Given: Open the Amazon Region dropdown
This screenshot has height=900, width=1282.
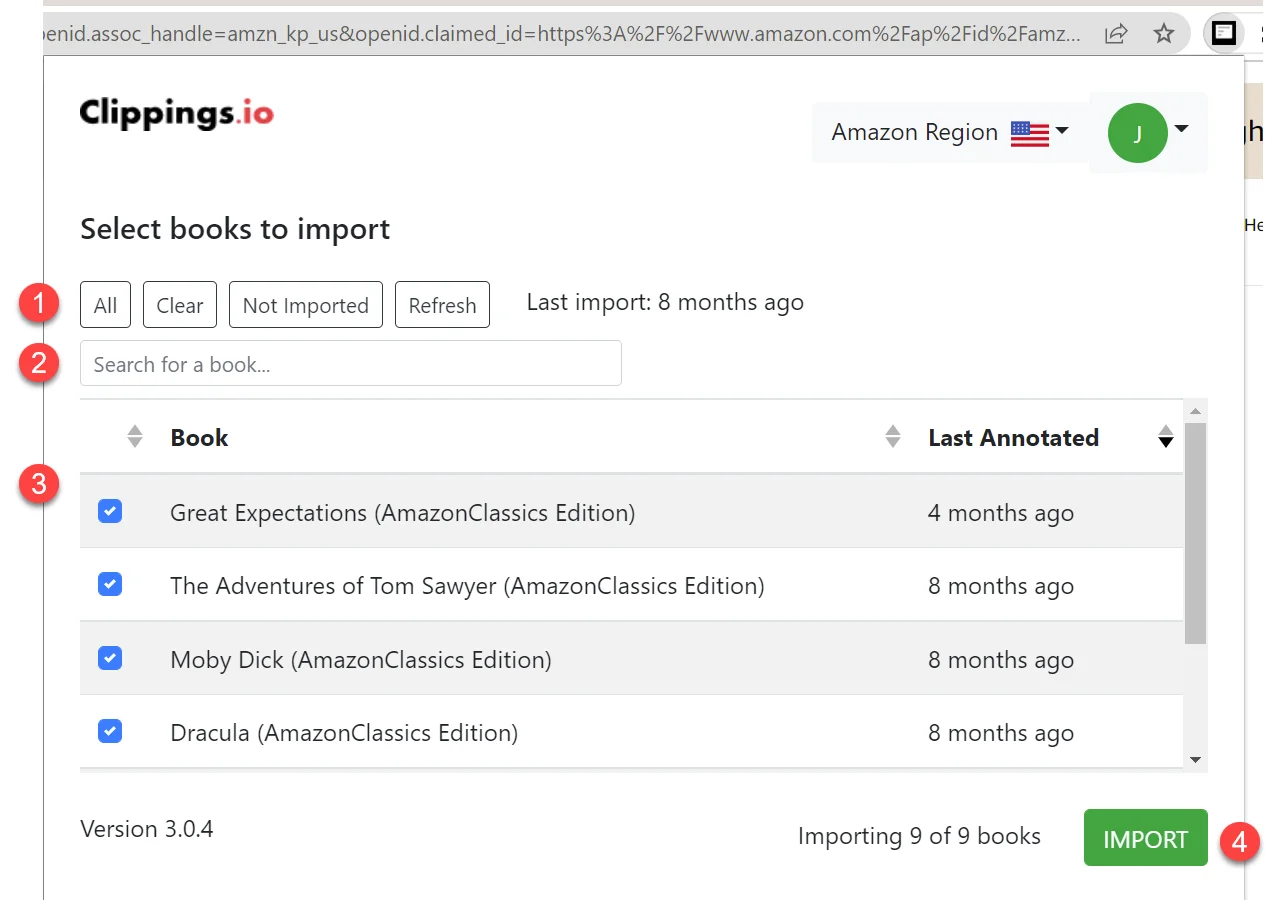Looking at the screenshot, I should [950, 132].
